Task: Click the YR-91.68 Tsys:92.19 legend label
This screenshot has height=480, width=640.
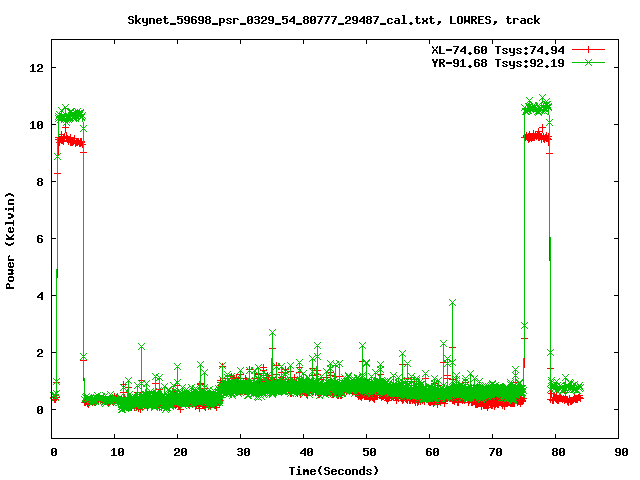Action: coord(498,63)
